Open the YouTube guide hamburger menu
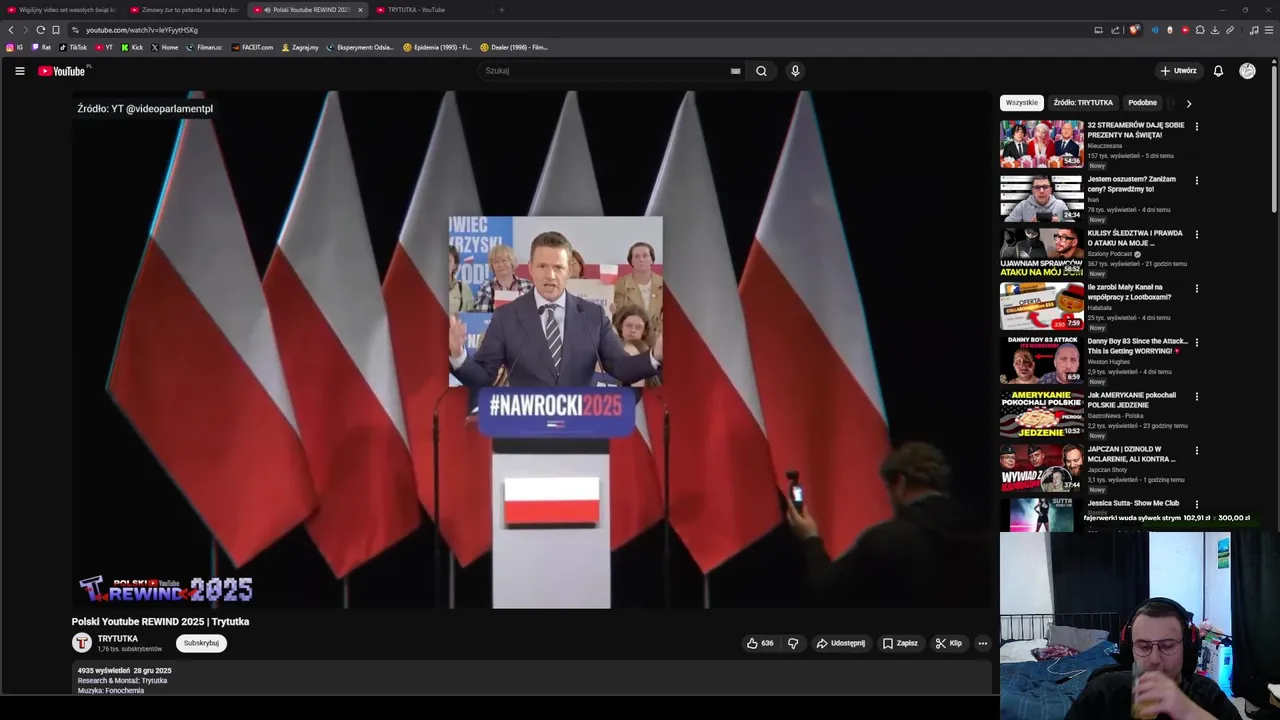This screenshot has width=1280, height=720. pos(19,71)
